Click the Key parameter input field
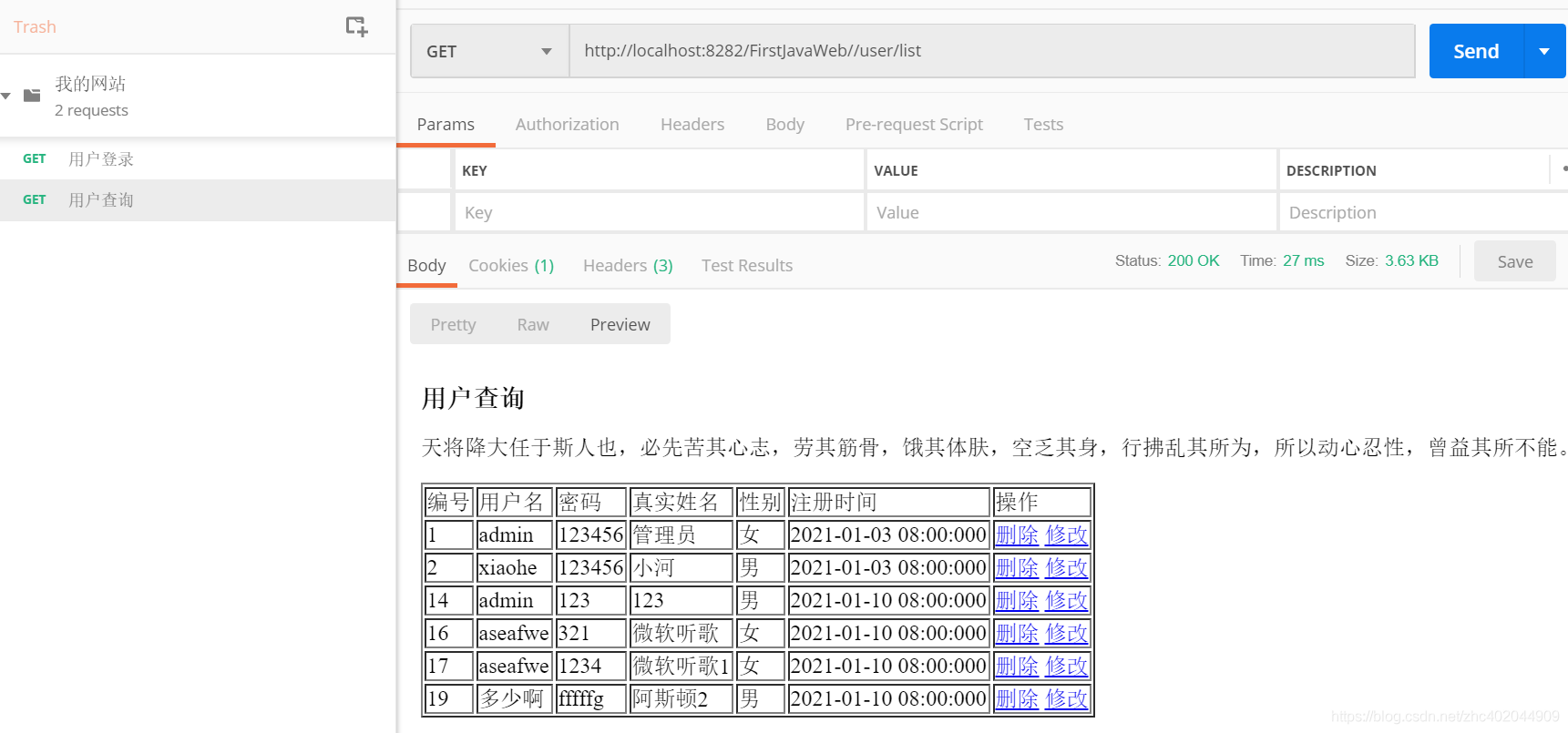The width and height of the screenshot is (1568, 733). [659, 213]
